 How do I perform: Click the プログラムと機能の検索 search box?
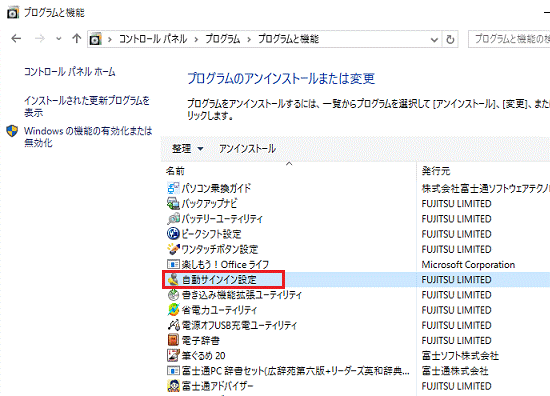pyautogui.click(x=509, y=39)
